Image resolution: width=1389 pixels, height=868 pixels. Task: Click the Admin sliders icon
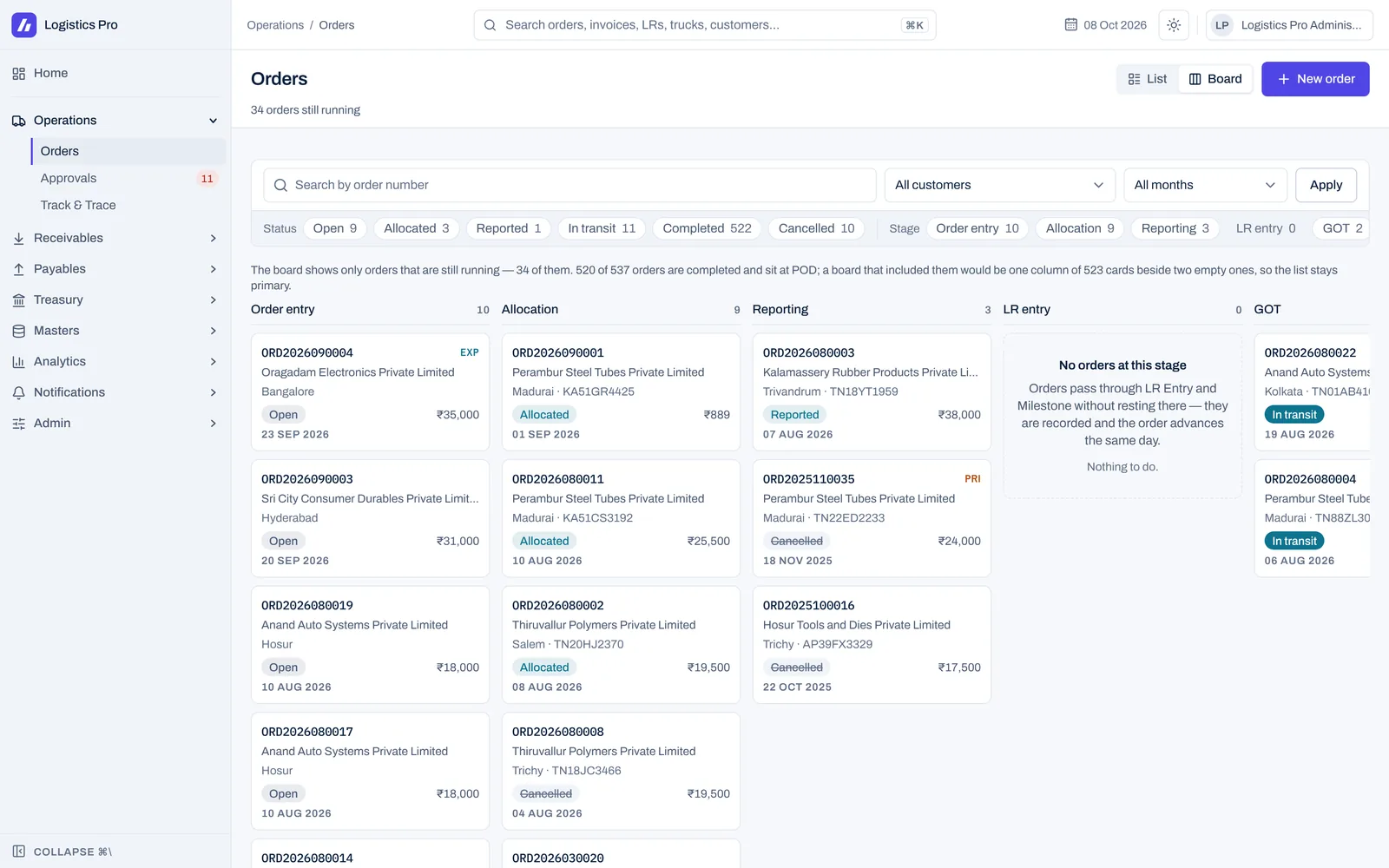(x=18, y=424)
